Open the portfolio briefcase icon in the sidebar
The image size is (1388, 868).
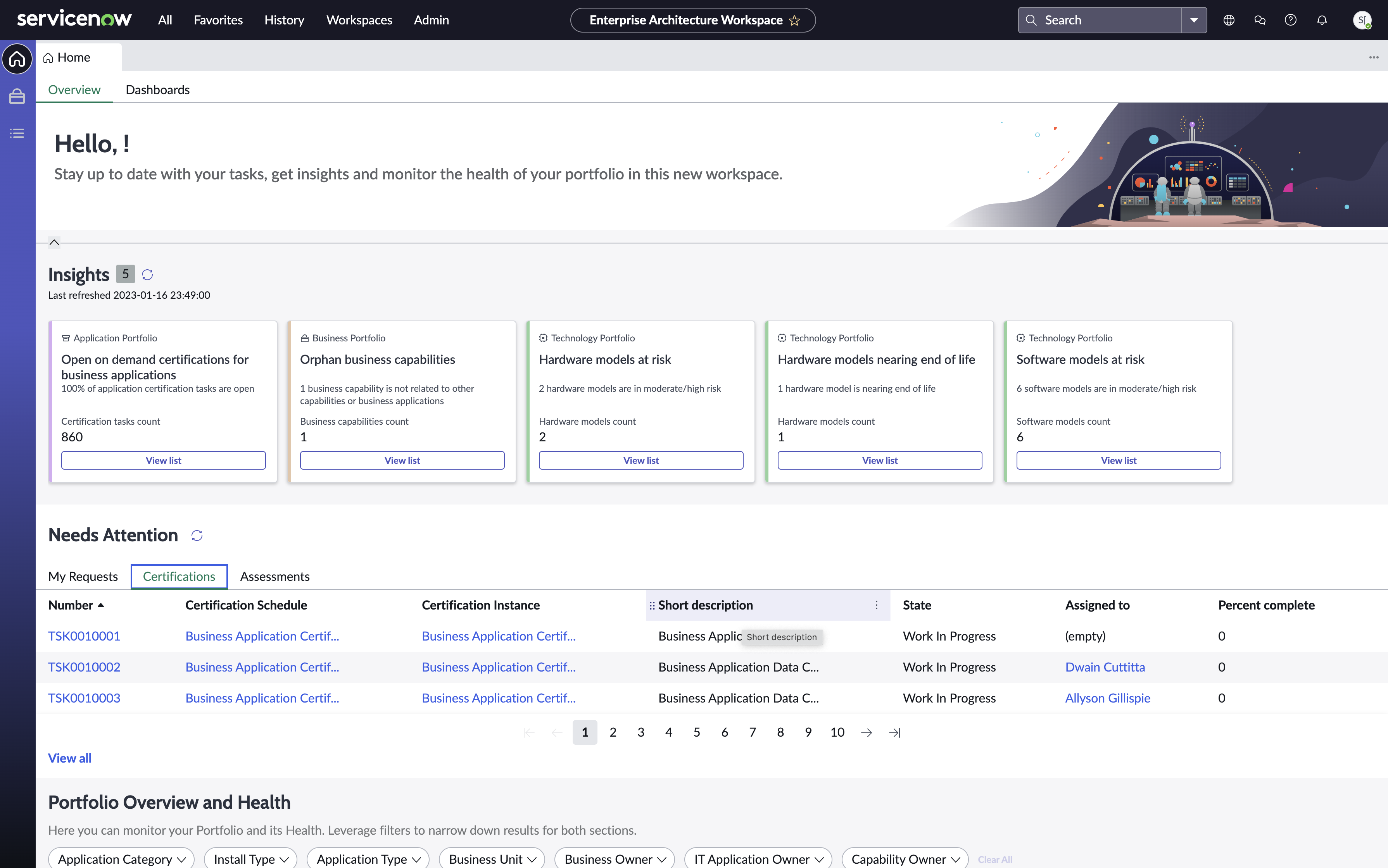tap(17, 96)
